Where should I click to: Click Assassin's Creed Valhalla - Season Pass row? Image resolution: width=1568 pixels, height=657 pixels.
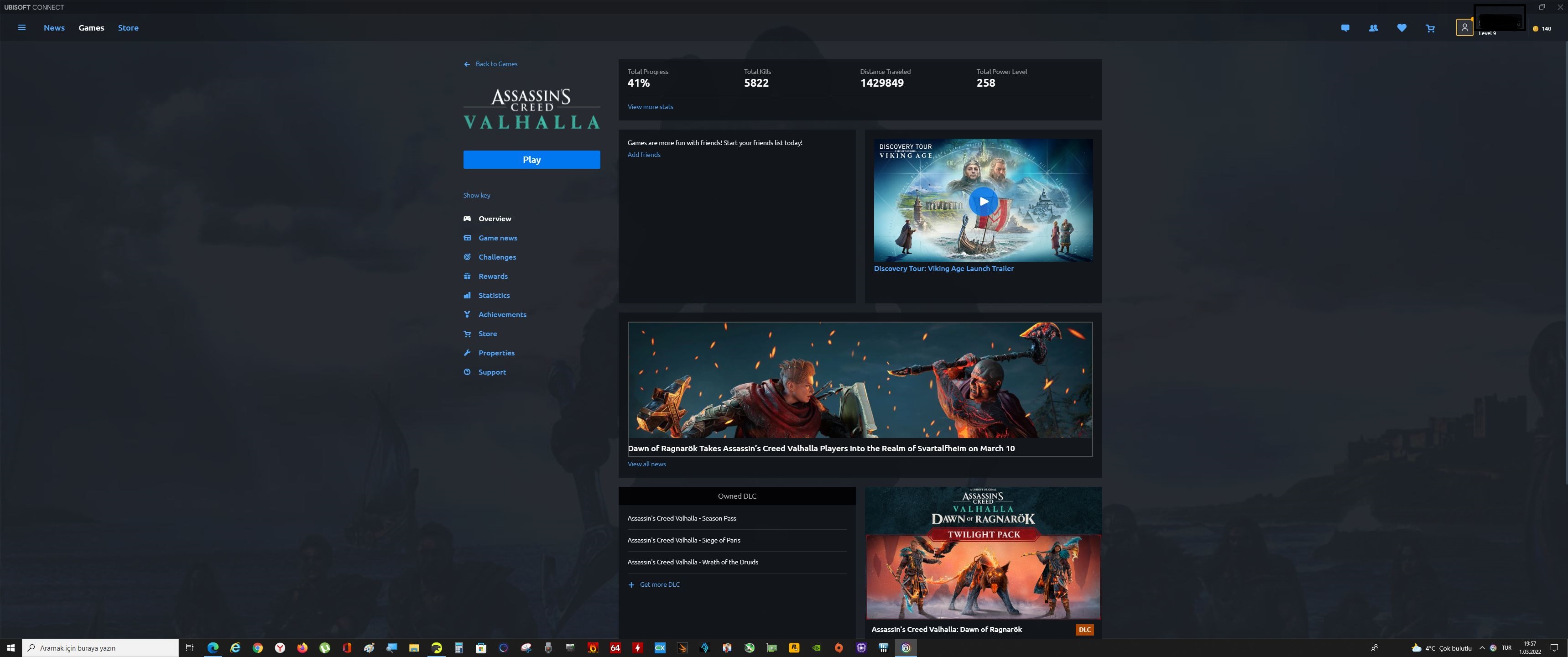[737, 518]
